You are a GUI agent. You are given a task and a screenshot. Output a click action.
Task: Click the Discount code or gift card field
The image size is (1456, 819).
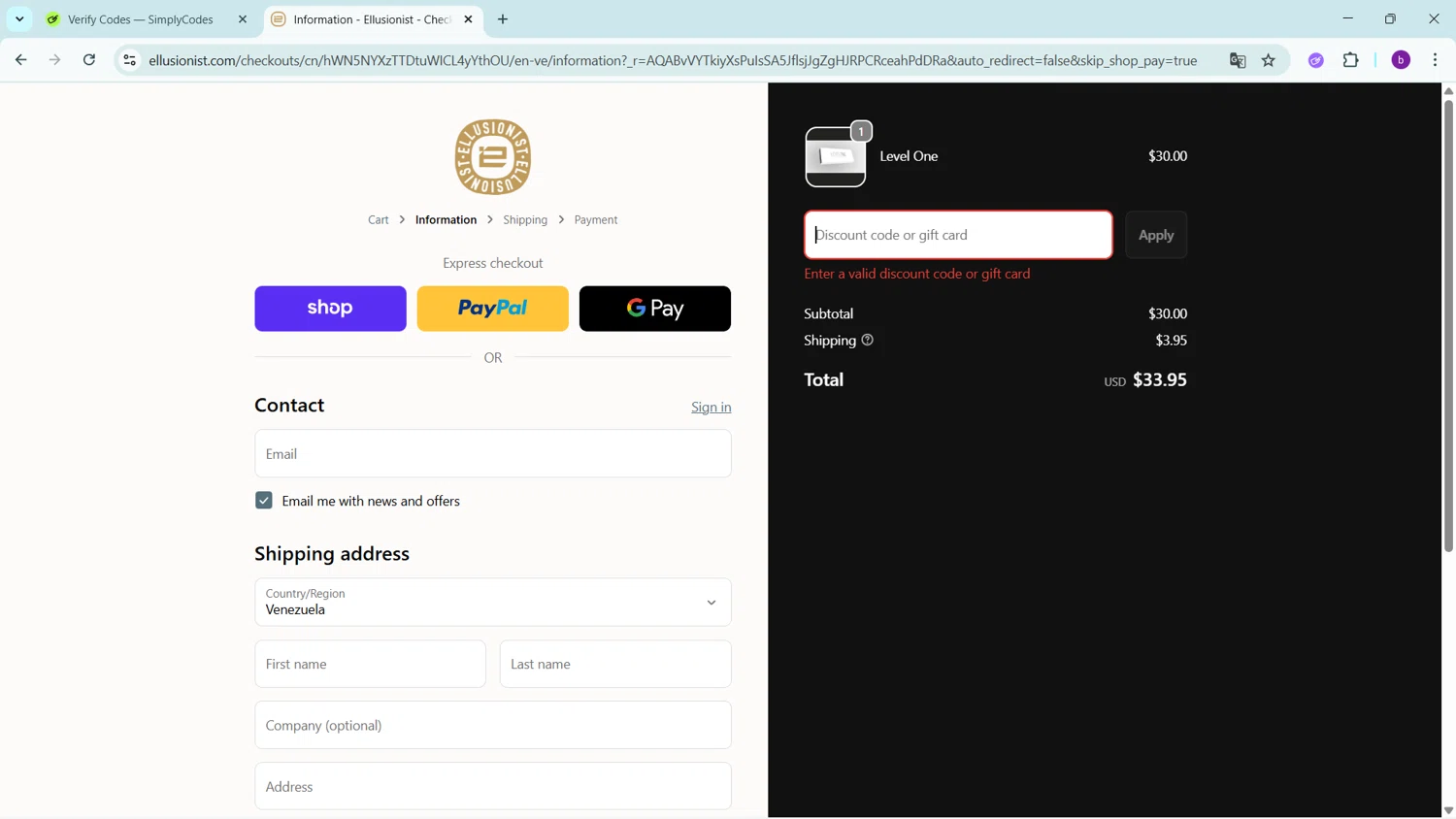coord(958,235)
